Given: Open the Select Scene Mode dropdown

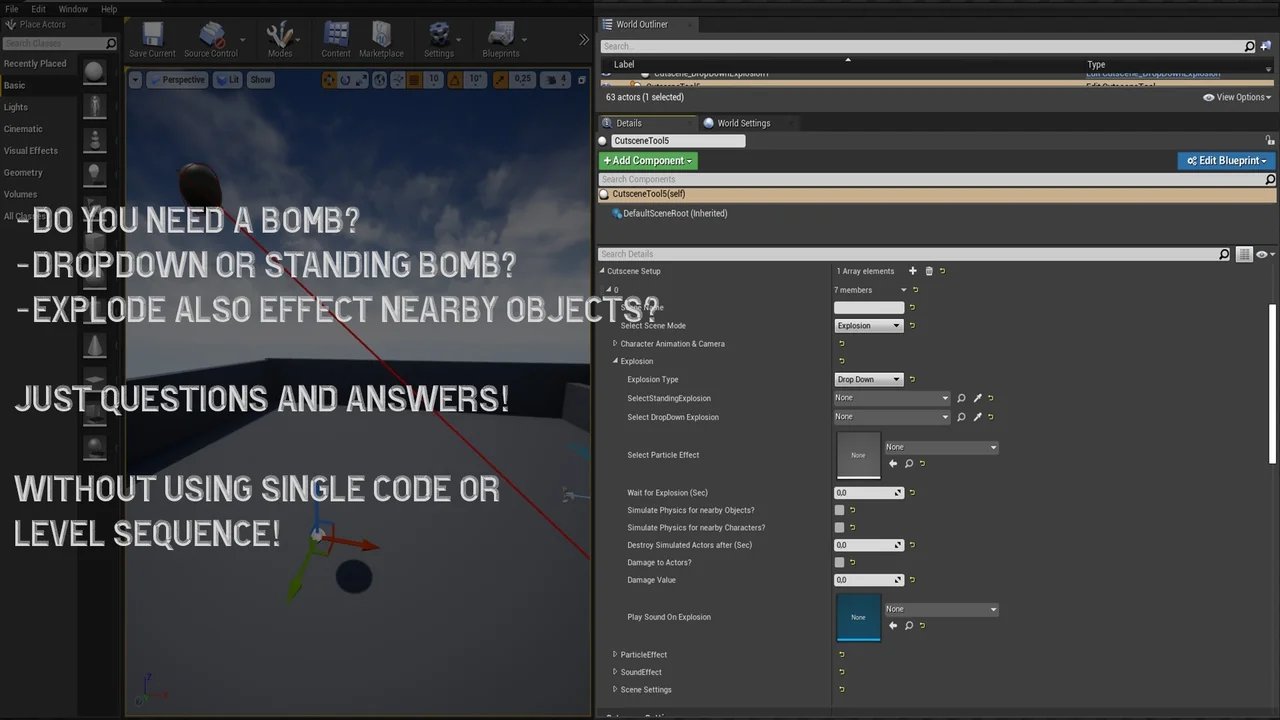Looking at the screenshot, I should coord(868,326).
